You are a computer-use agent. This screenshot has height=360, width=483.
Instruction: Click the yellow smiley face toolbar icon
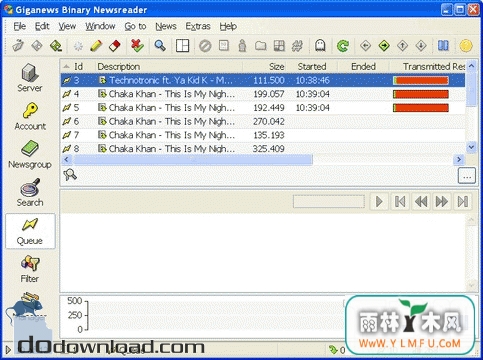[x=466, y=46]
